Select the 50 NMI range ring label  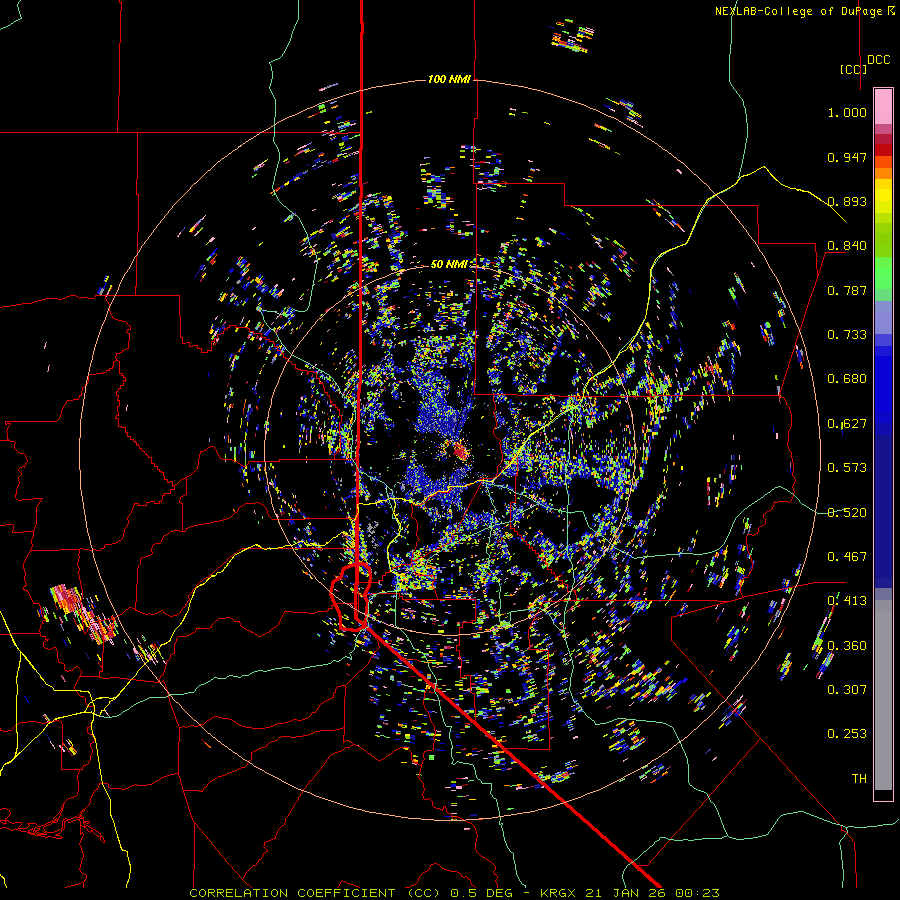pos(449,264)
